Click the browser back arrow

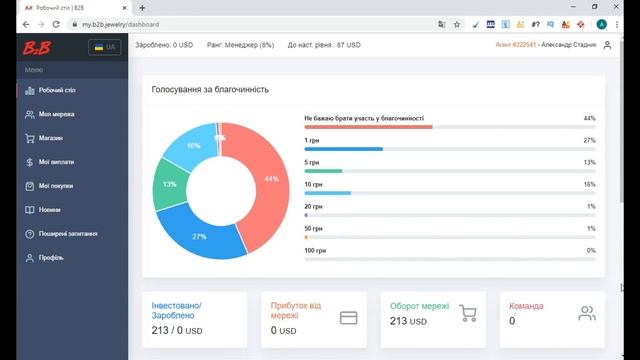(26, 24)
